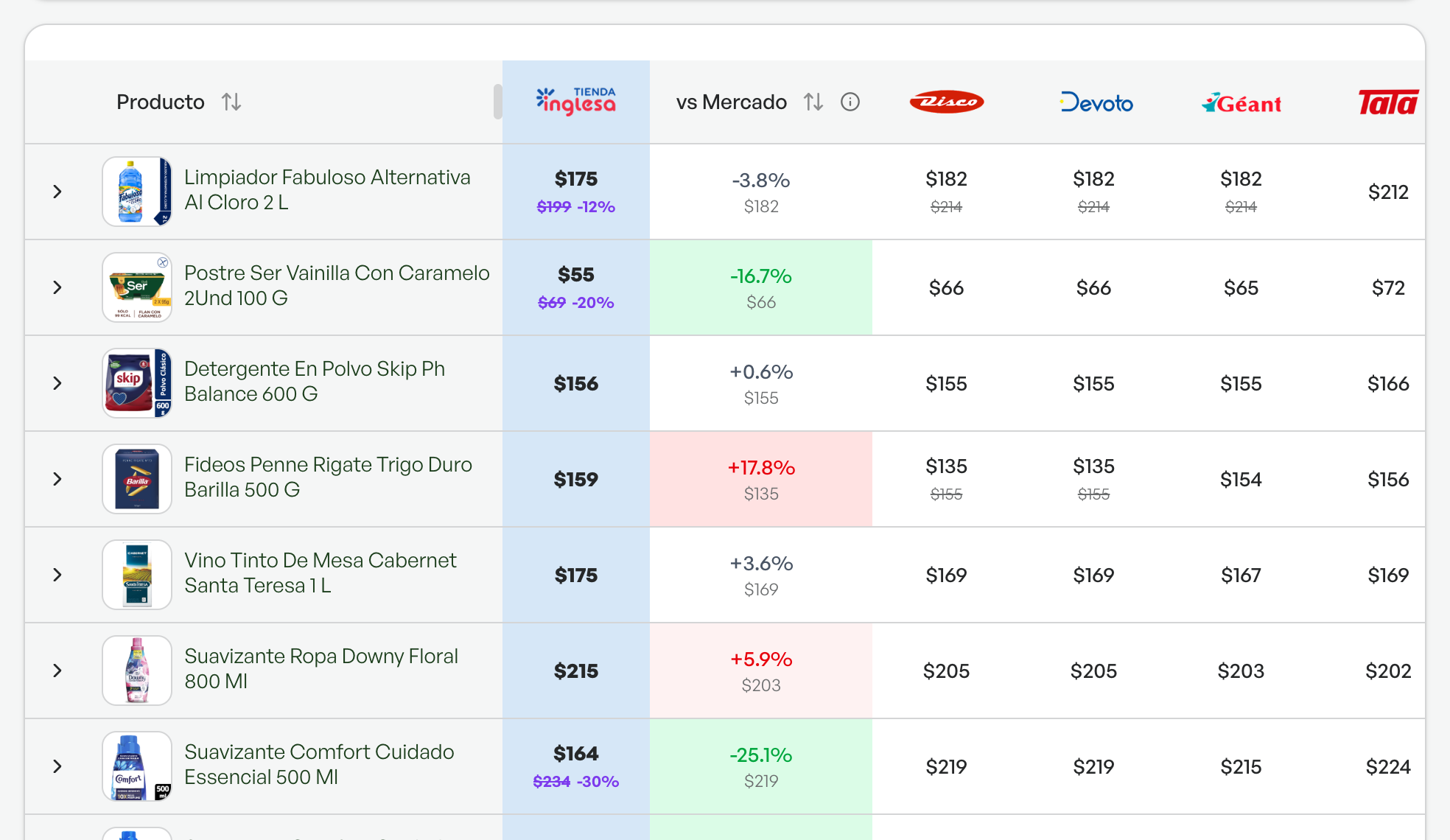
Task: Expand the Vino Tinto Santa Teresa row
Action: coord(57,575)
